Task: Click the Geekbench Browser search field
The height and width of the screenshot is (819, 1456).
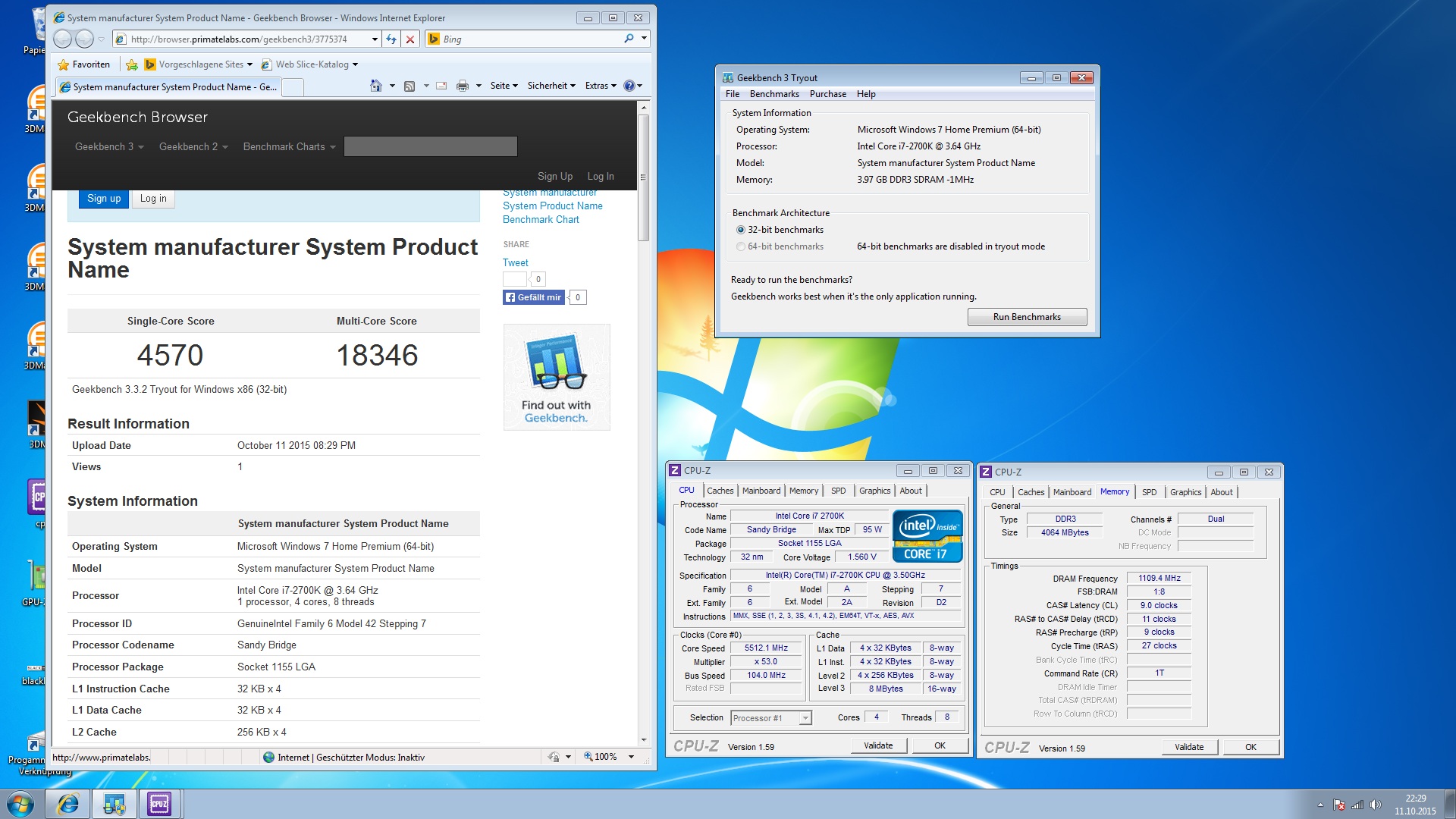Action: pyautogui.click(x=431, y=146)
